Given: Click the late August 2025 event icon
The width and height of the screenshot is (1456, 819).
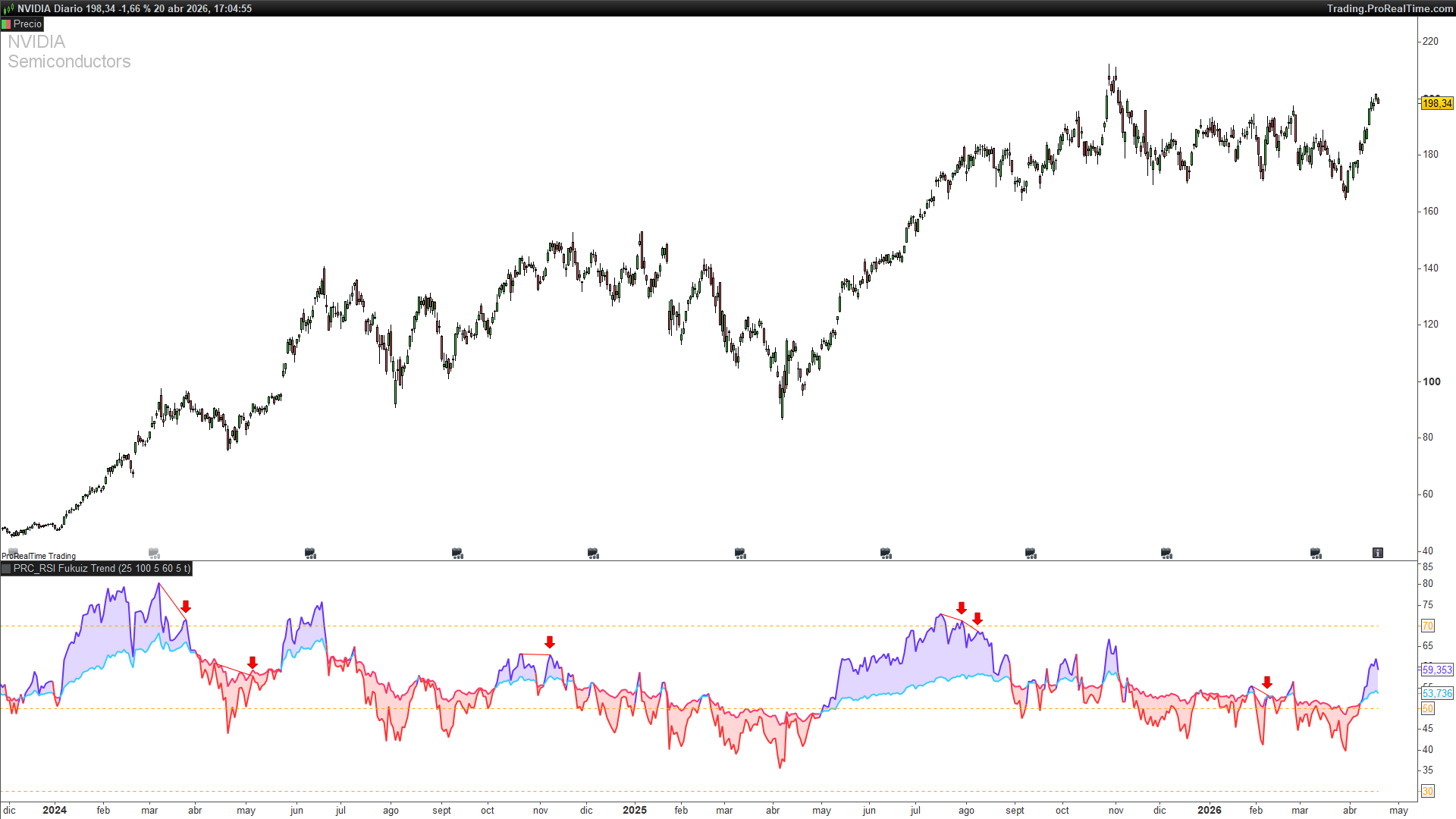Looking at the screenshot, I should tap(1031, 554).
